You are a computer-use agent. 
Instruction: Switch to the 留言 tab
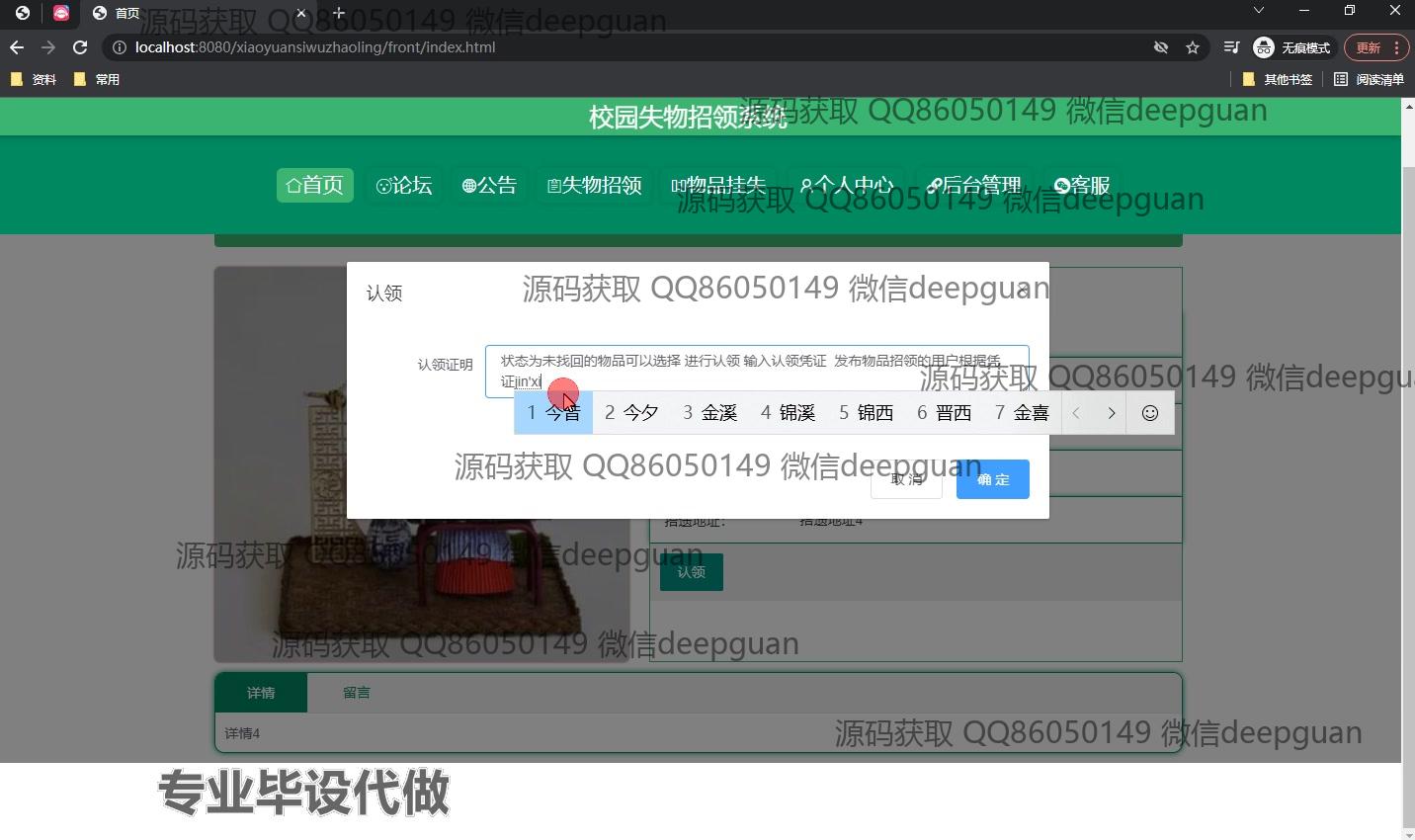pyautogui.click(x=357, y=693)
